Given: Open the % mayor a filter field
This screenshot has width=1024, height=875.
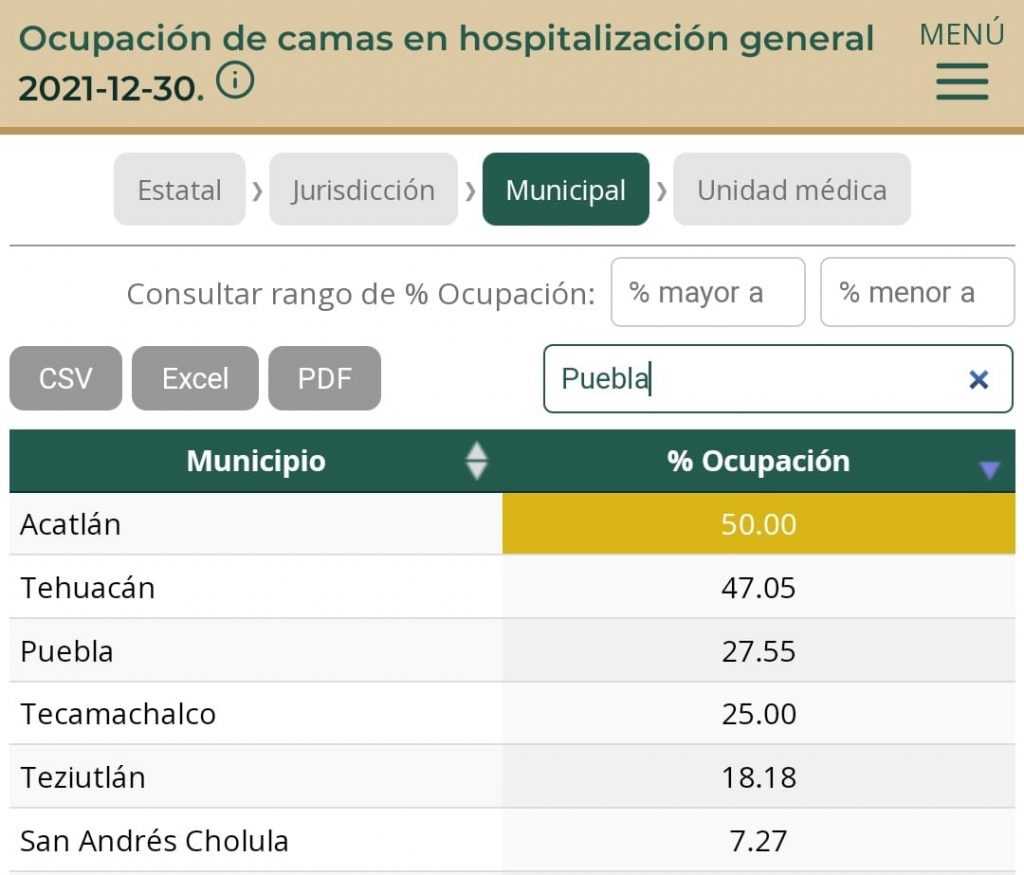Looking at the screenshot, I should point(707,292).
